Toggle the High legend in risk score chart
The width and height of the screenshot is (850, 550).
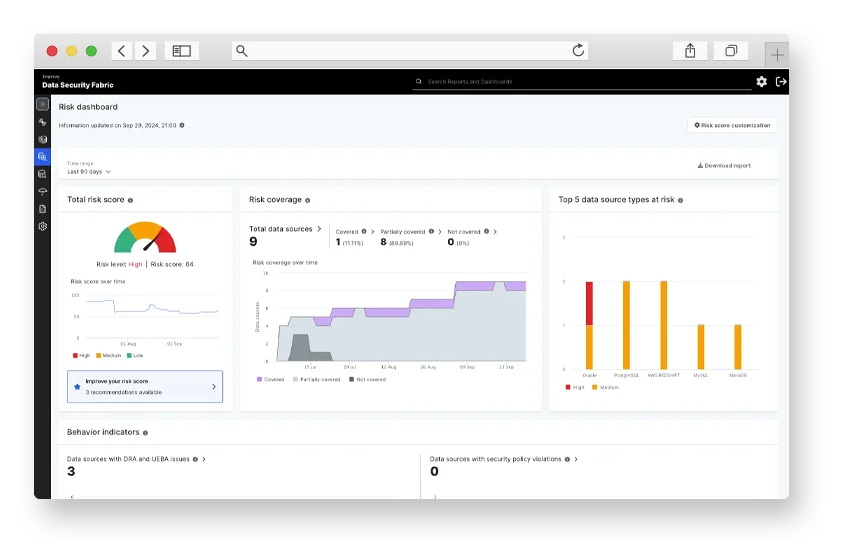pos(81,355)
